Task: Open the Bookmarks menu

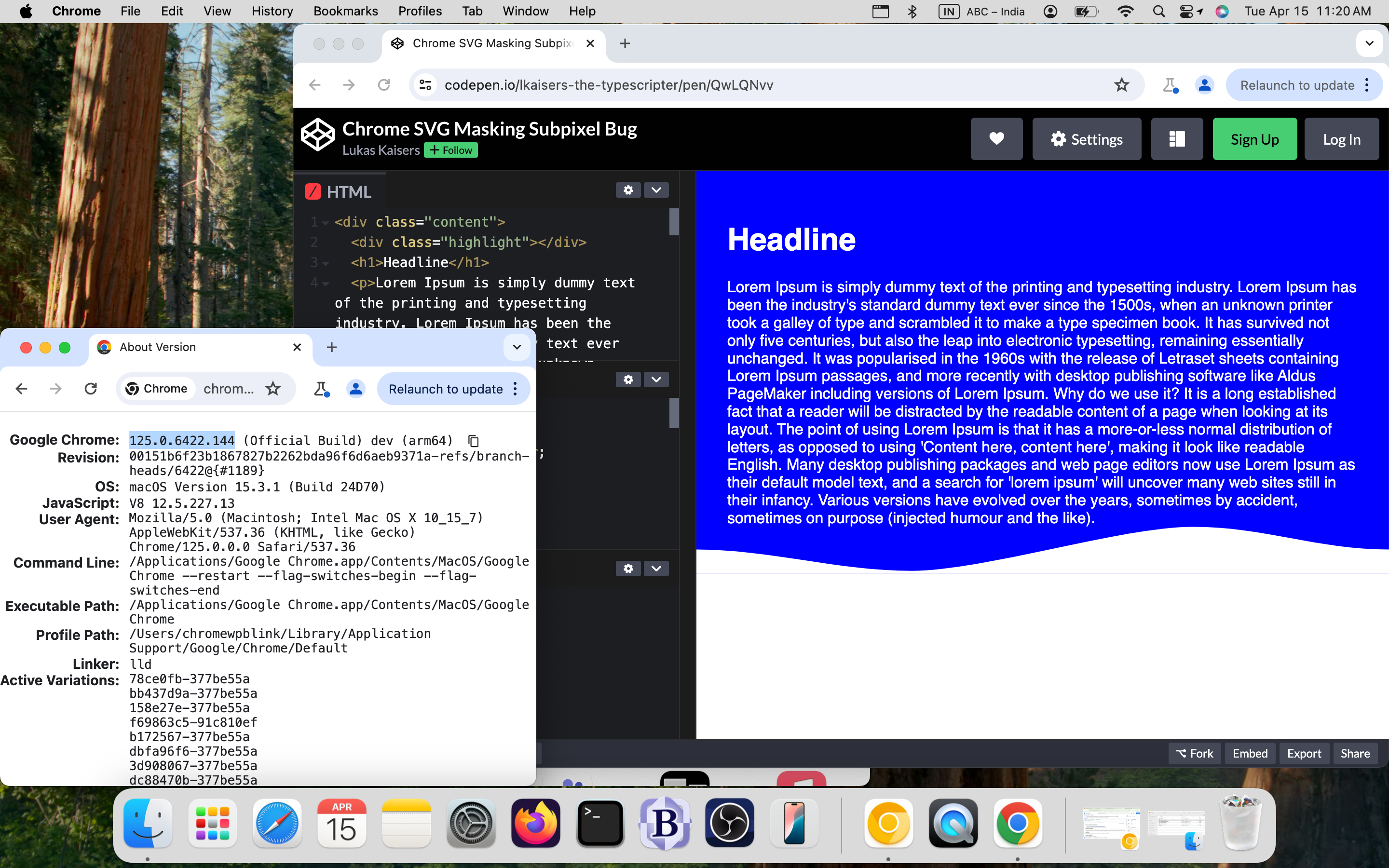Action: pyautogui.click(x=345, y=11)
